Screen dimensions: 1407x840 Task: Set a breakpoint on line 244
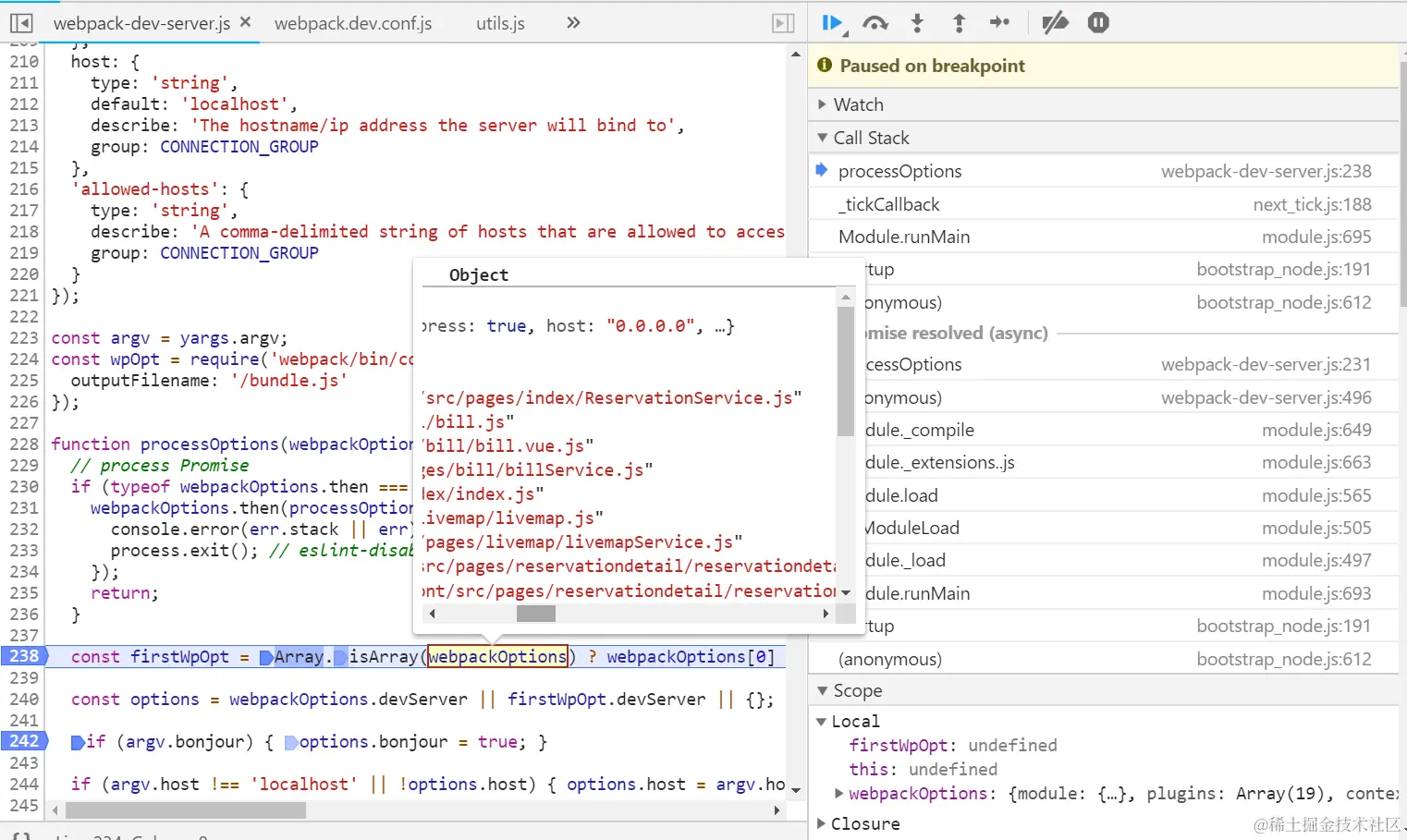(x=24, y=784)
